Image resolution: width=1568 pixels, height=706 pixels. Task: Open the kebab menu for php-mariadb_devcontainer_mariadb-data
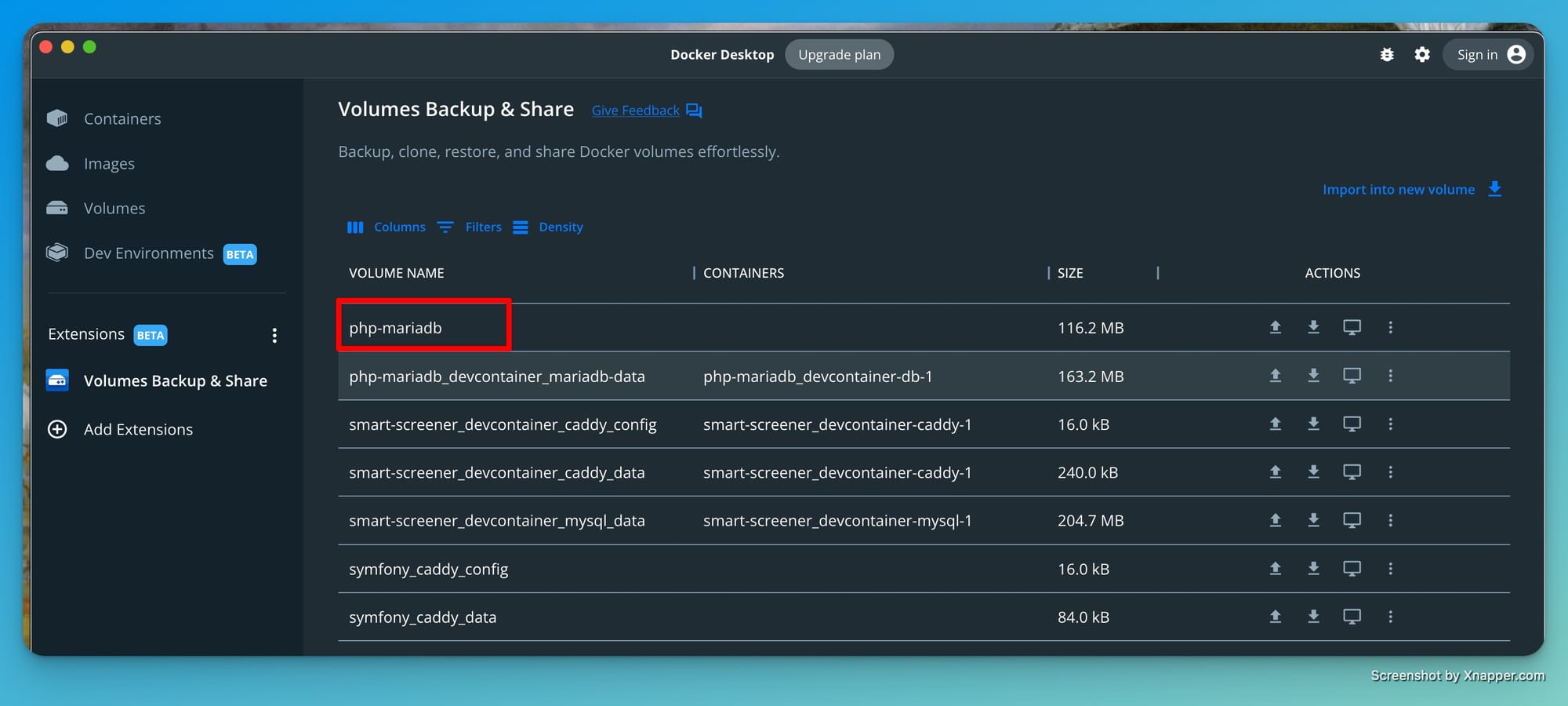click(x=1390, y=376)
